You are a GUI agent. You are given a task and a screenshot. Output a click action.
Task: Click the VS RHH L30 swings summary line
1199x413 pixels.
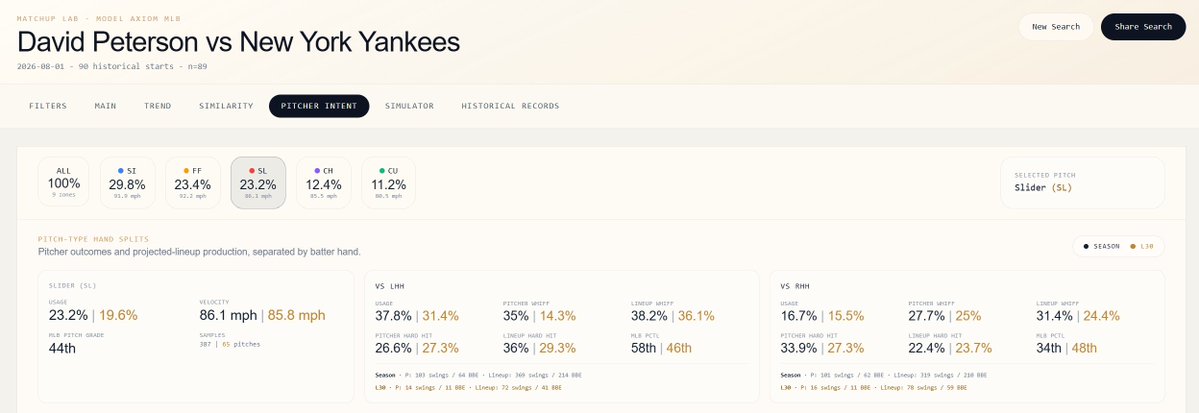[874, 388]
